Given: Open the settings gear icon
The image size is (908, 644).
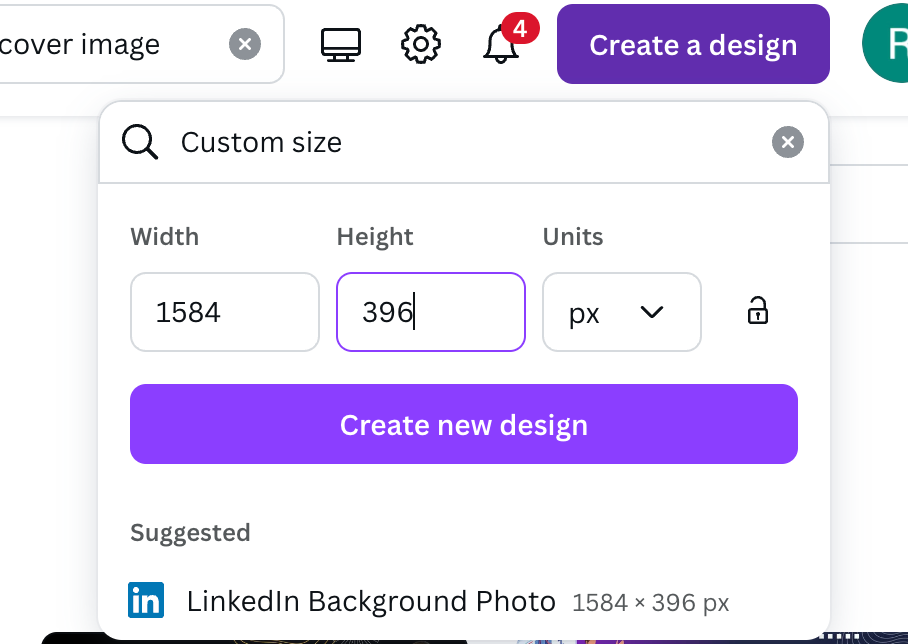Looking at the screenshot, I should (x=420, y=45).
